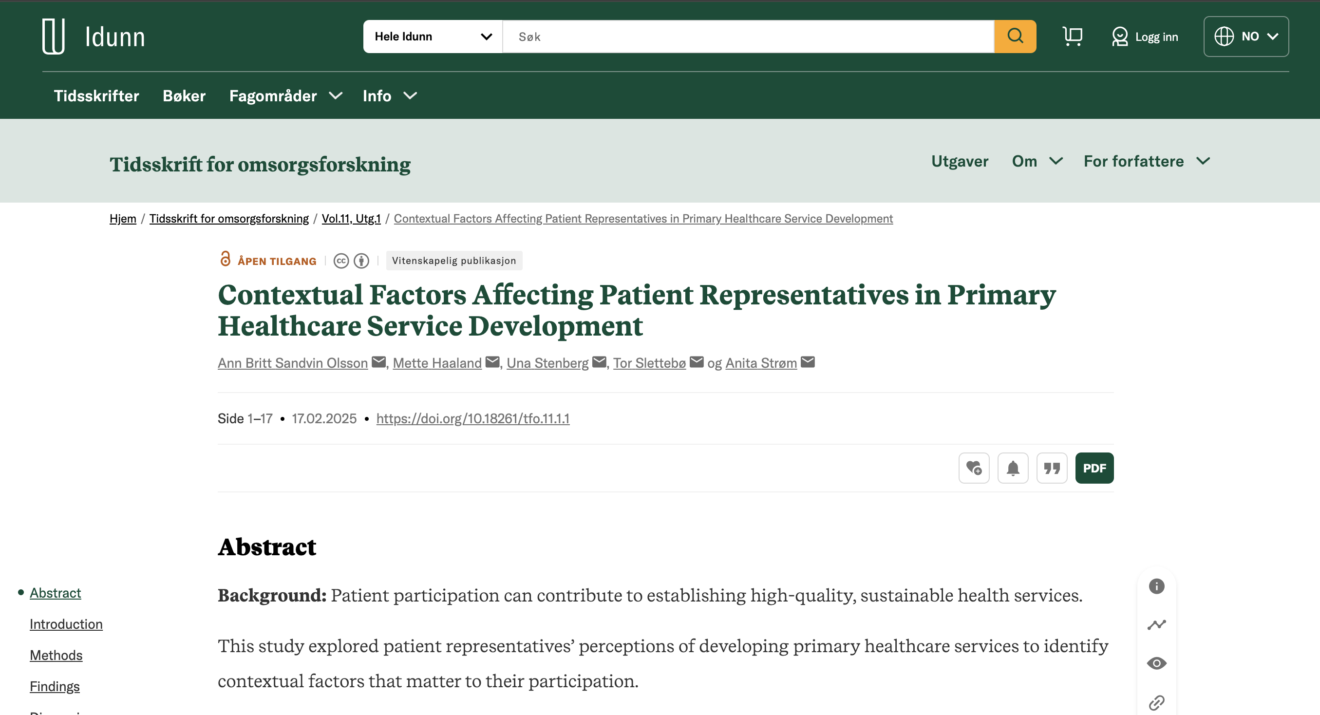1320x715 pixels.
Task: Click into the Søk search field
Action: [x=749, y=37]
